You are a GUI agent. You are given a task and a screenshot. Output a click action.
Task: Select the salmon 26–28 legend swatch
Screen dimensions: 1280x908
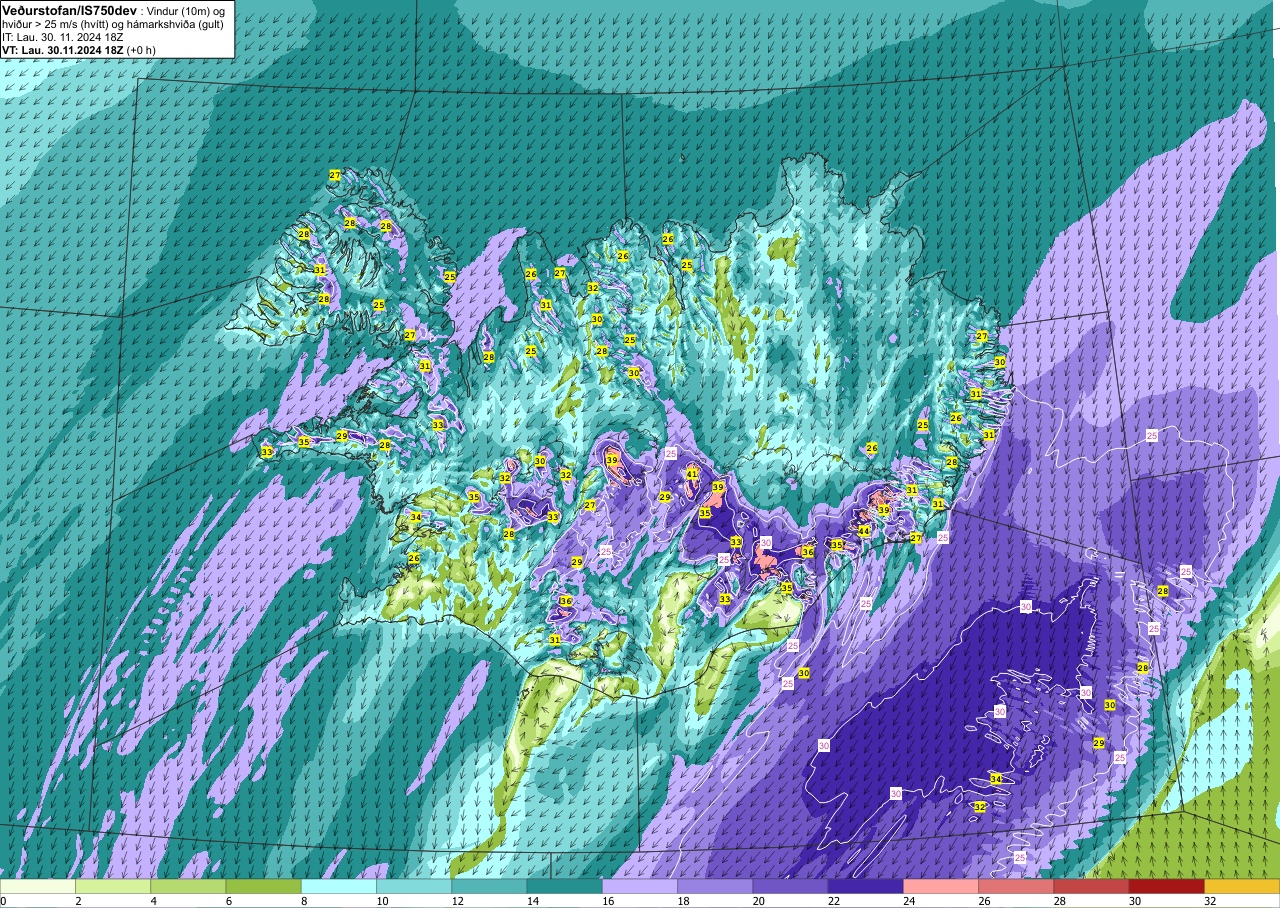pos(1016,886)
